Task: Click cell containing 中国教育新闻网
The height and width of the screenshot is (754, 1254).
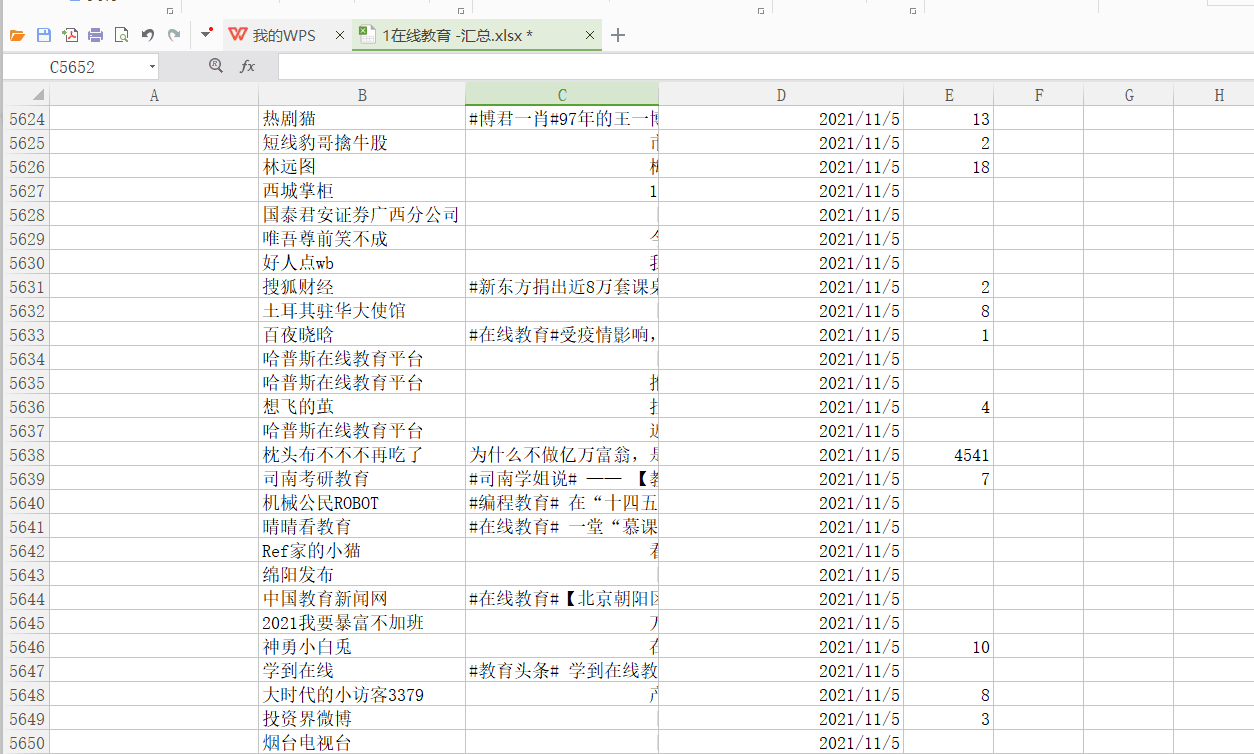Action: 362,599
